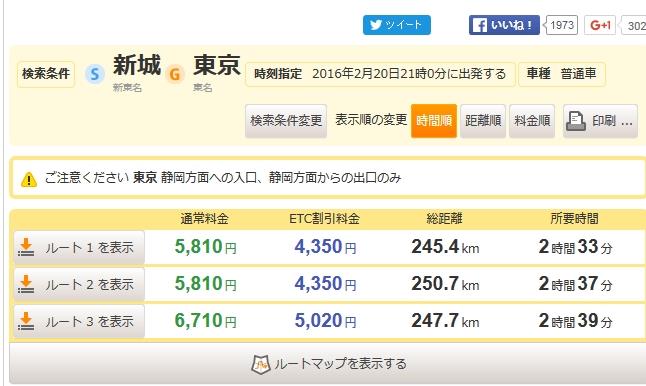Screen dimensions: 646x386
Task: Click the printer icon for 印刷
Action: click(576, 121)
